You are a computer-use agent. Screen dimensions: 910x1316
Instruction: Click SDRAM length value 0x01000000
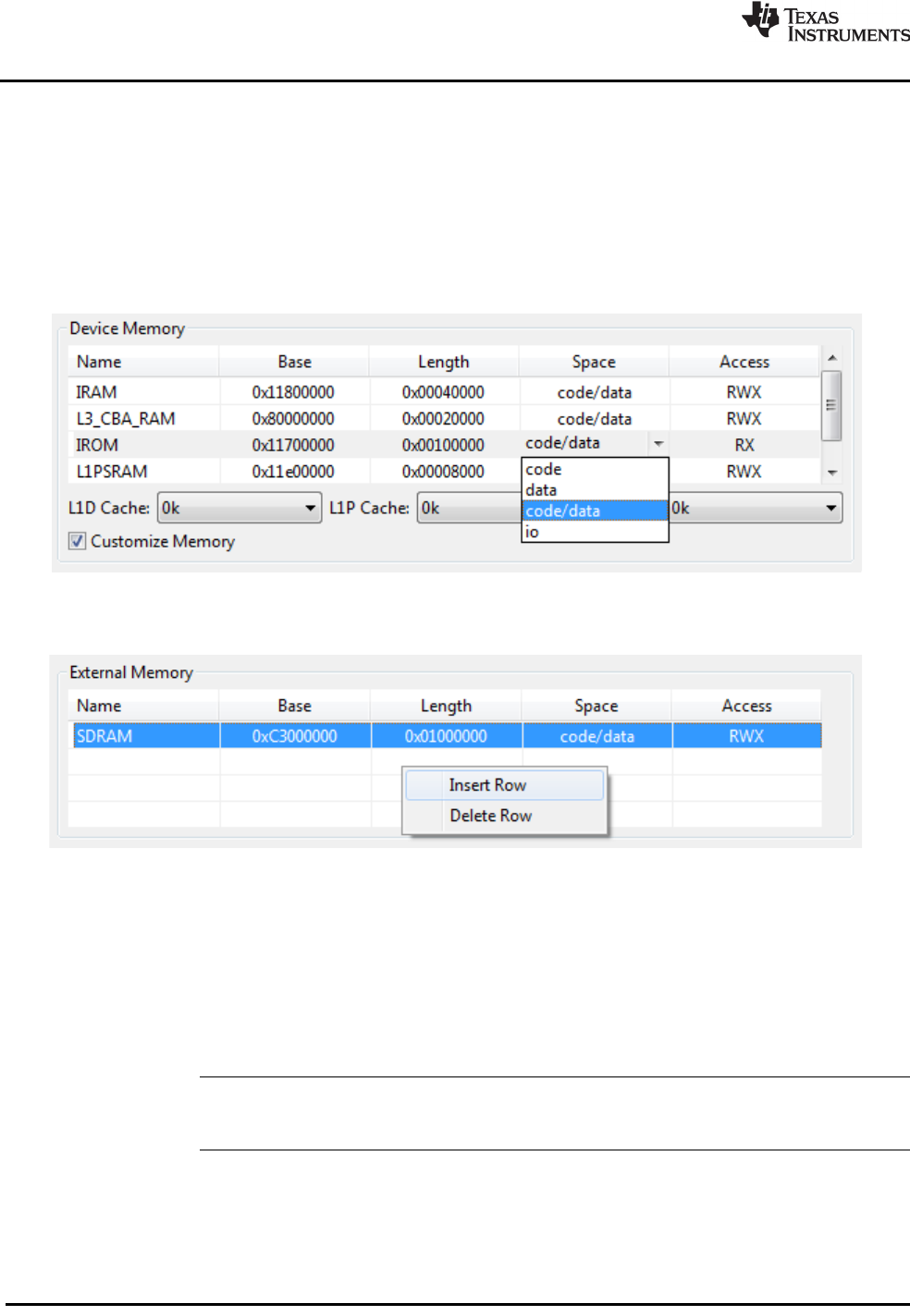[x=446, y=736]
